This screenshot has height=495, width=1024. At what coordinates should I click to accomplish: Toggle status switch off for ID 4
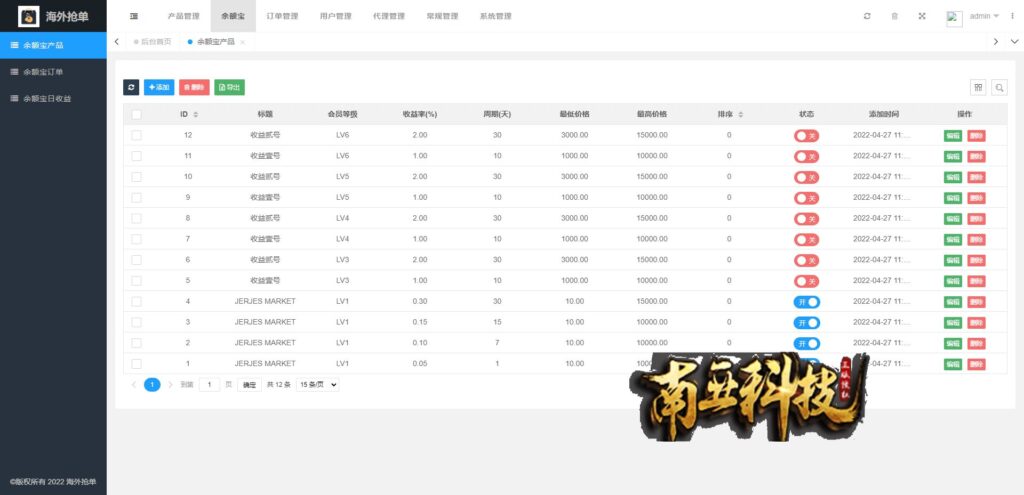[x=807, y=302]
